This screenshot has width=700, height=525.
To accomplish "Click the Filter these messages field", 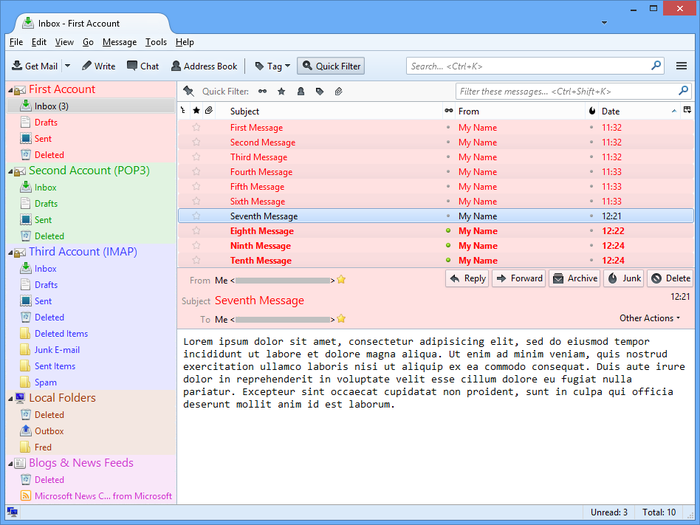I will [573, 92].
